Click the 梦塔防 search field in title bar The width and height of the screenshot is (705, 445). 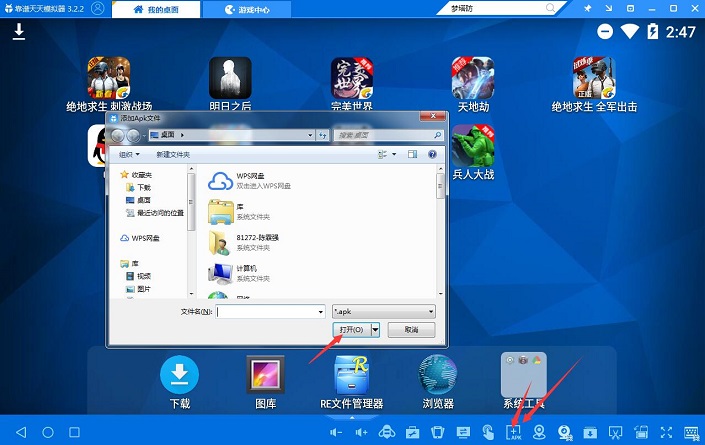[x=500, y=8]
